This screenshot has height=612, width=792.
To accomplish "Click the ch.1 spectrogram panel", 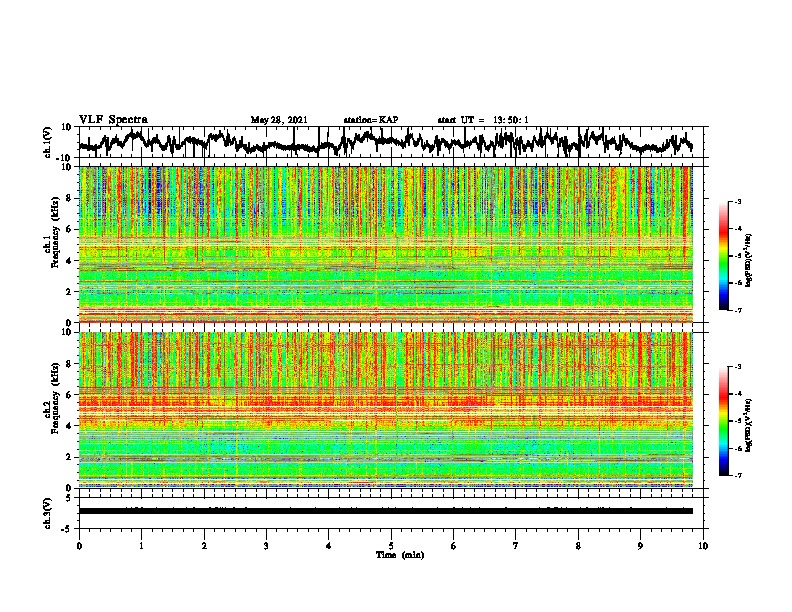I will coord(386,244).
